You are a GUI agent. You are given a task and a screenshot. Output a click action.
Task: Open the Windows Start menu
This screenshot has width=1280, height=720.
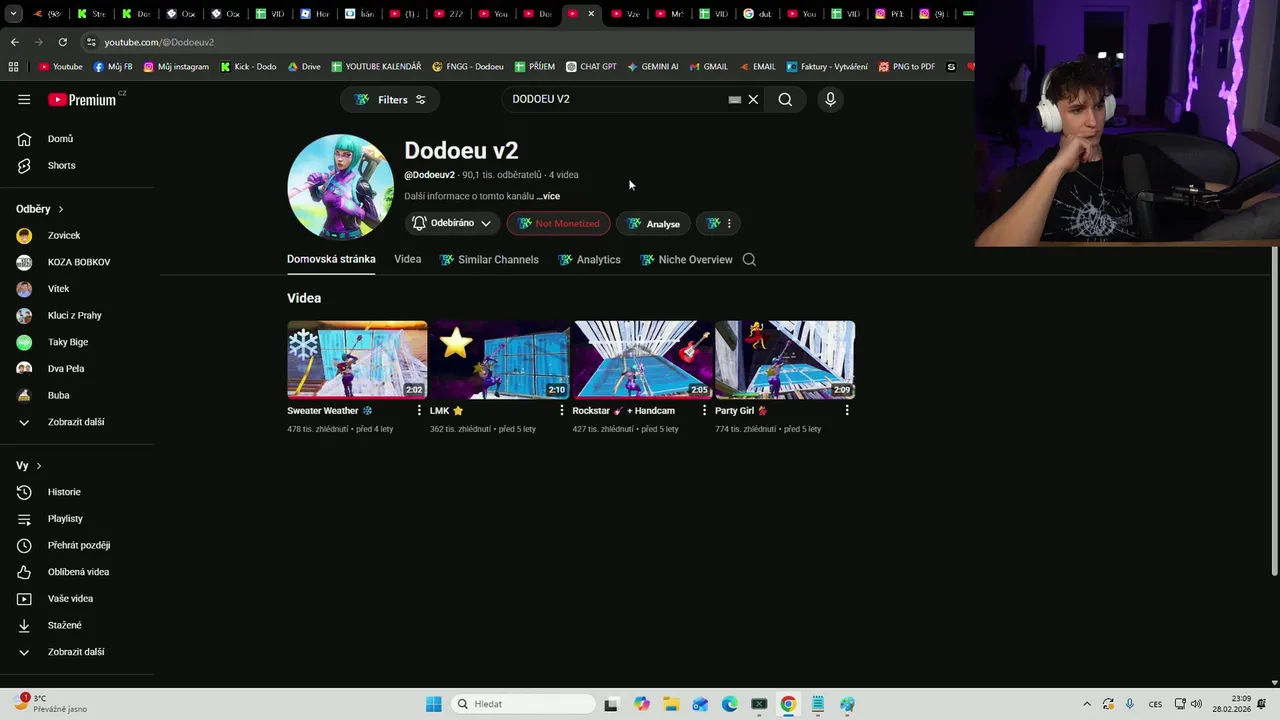[x=433, y=704]
